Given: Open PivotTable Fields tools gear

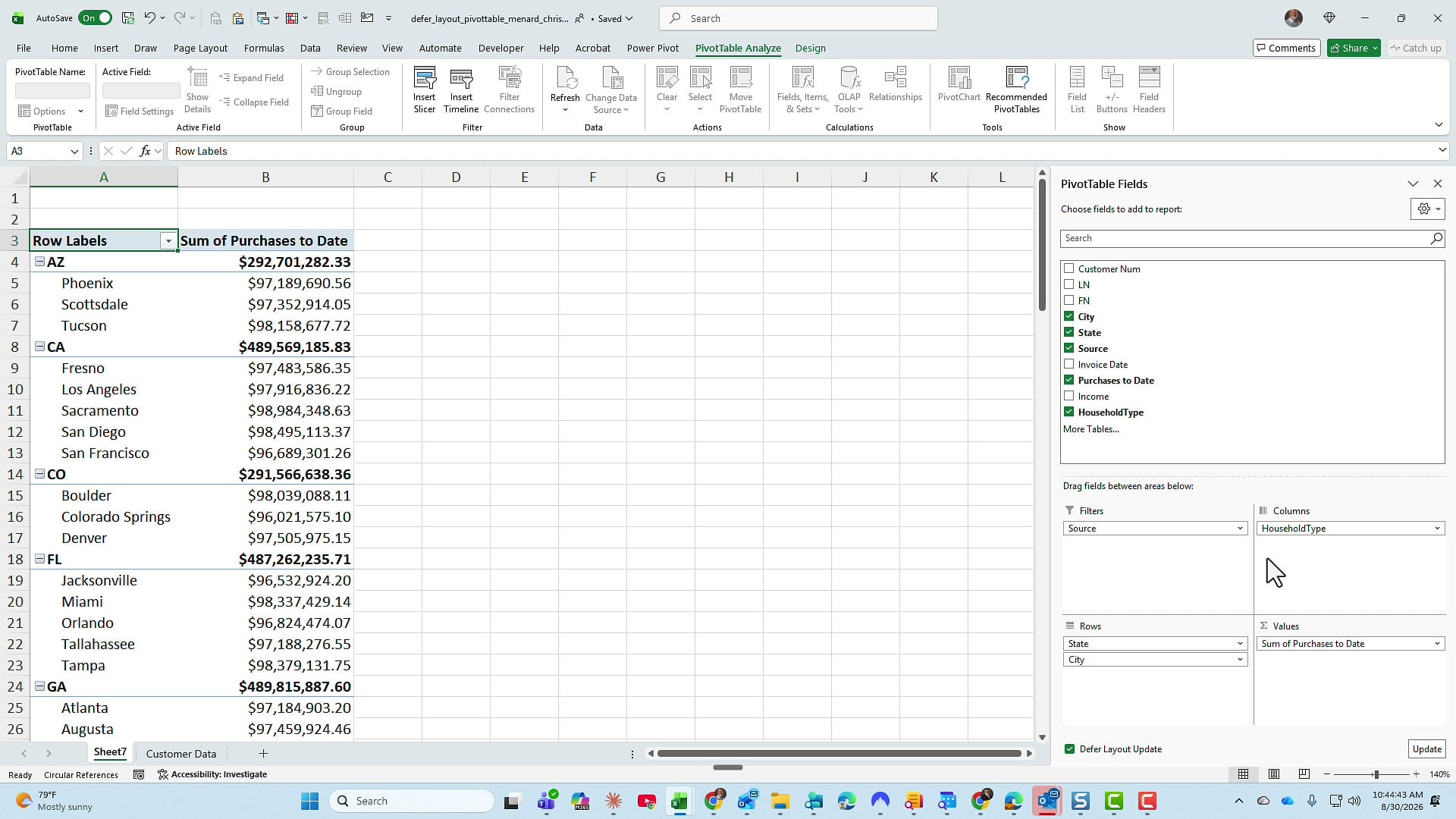Looking at the screenshot, I should point(1427,209).
